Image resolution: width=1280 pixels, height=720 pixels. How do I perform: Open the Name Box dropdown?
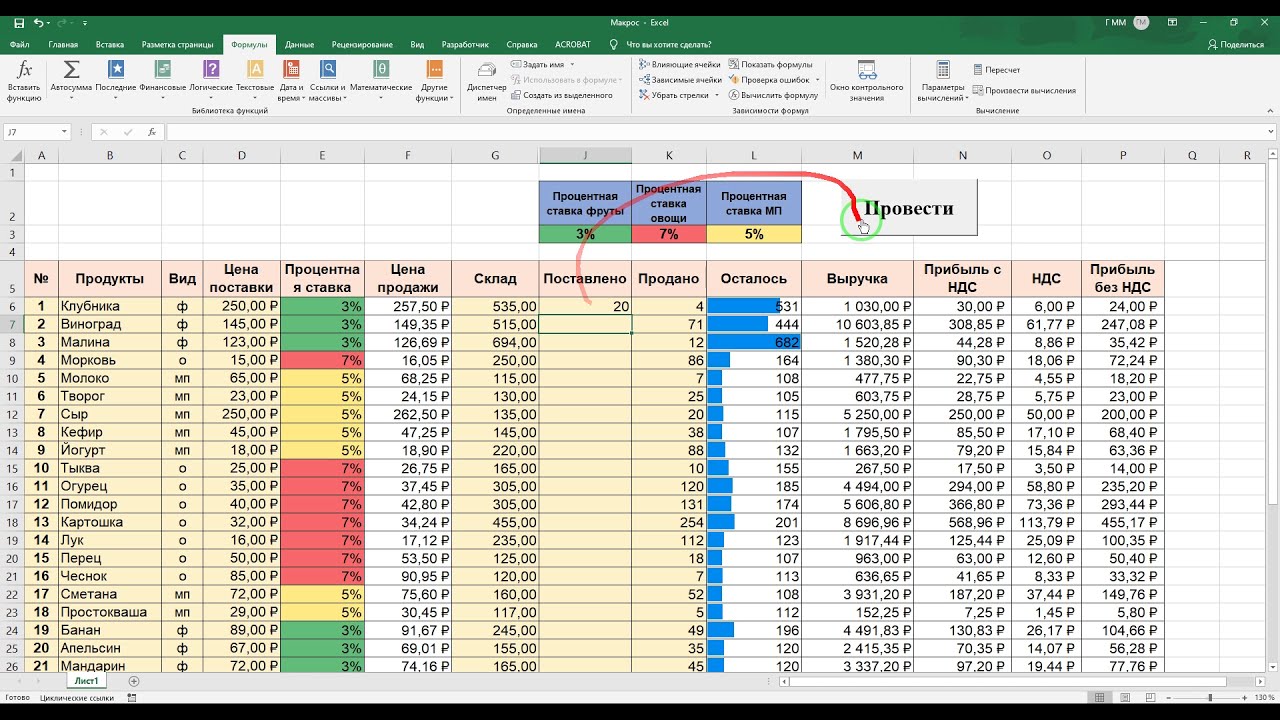pyautogui.click(x=65, y=132)
